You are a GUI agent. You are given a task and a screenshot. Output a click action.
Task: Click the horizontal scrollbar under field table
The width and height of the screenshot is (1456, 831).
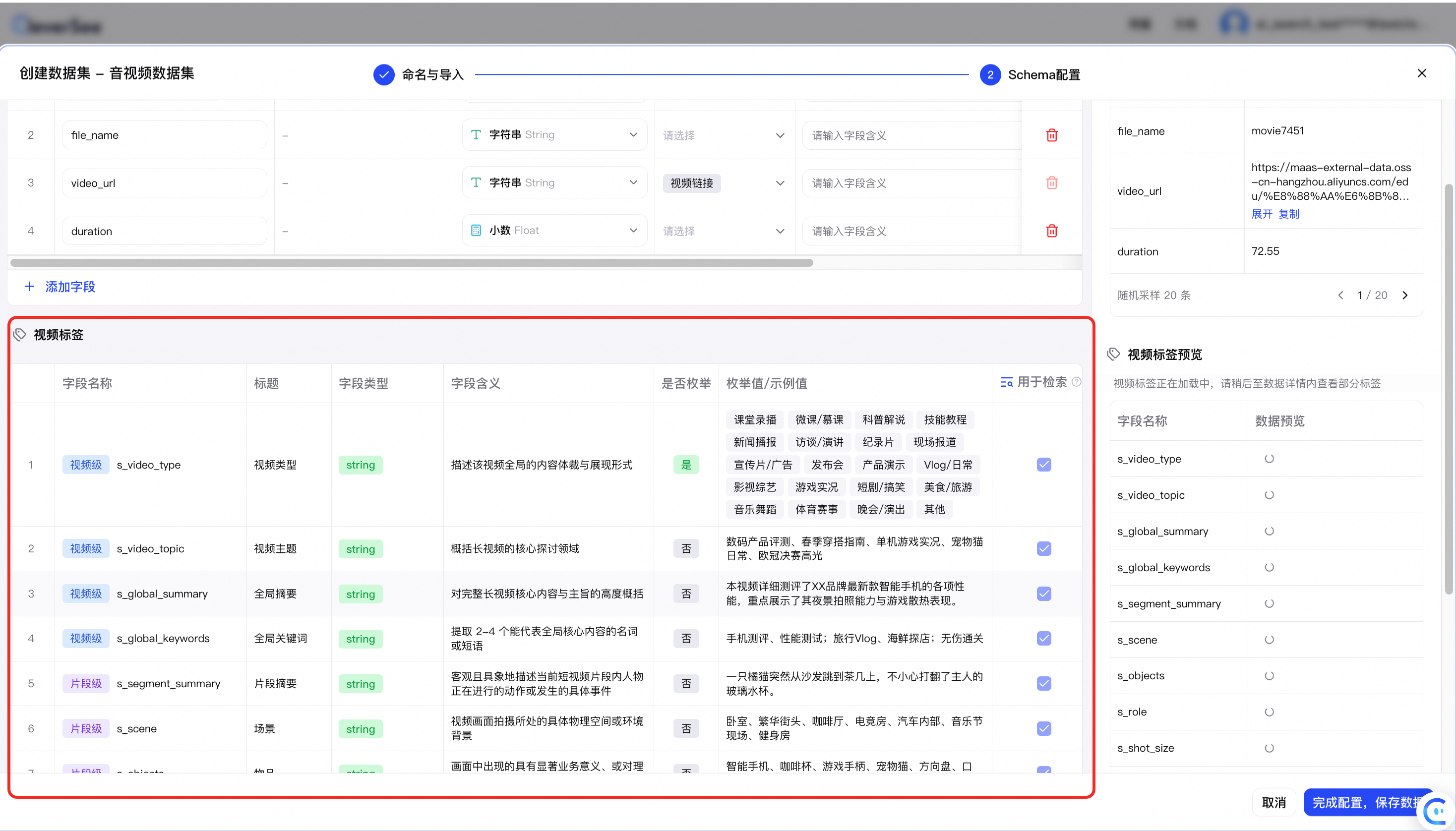click(x=412, y=263)
